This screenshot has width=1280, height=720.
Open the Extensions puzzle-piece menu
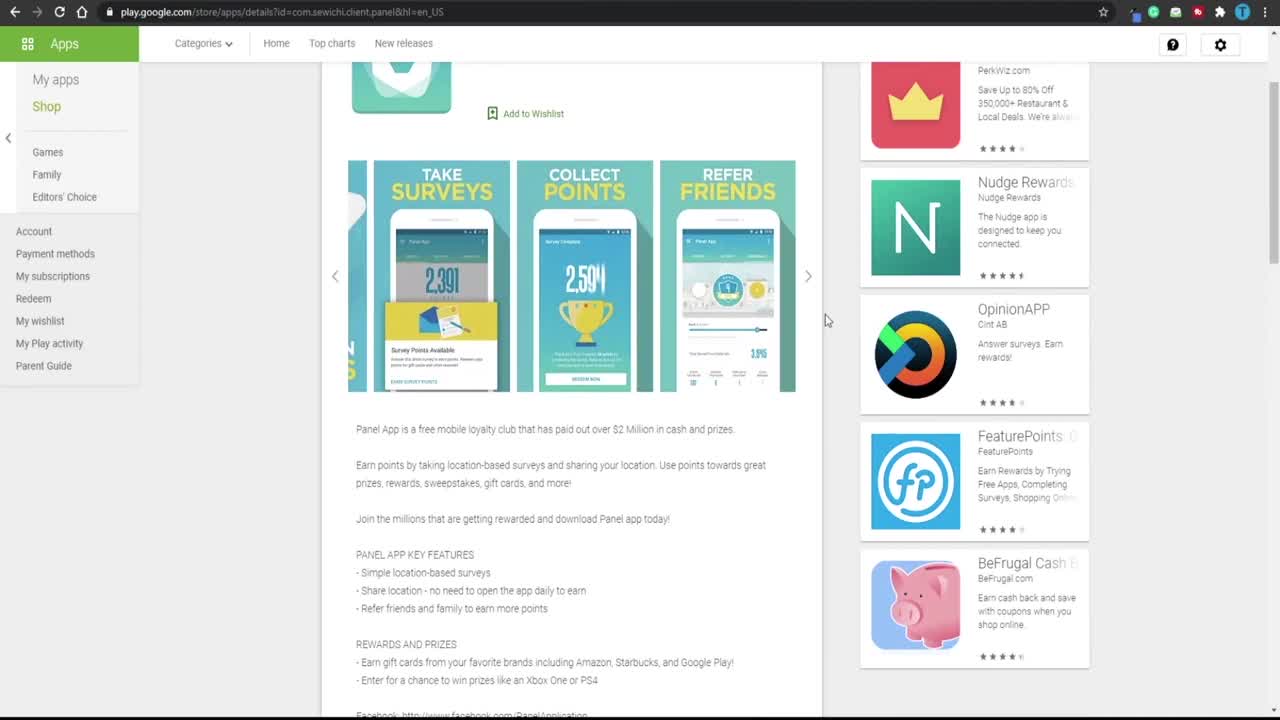1220,12
